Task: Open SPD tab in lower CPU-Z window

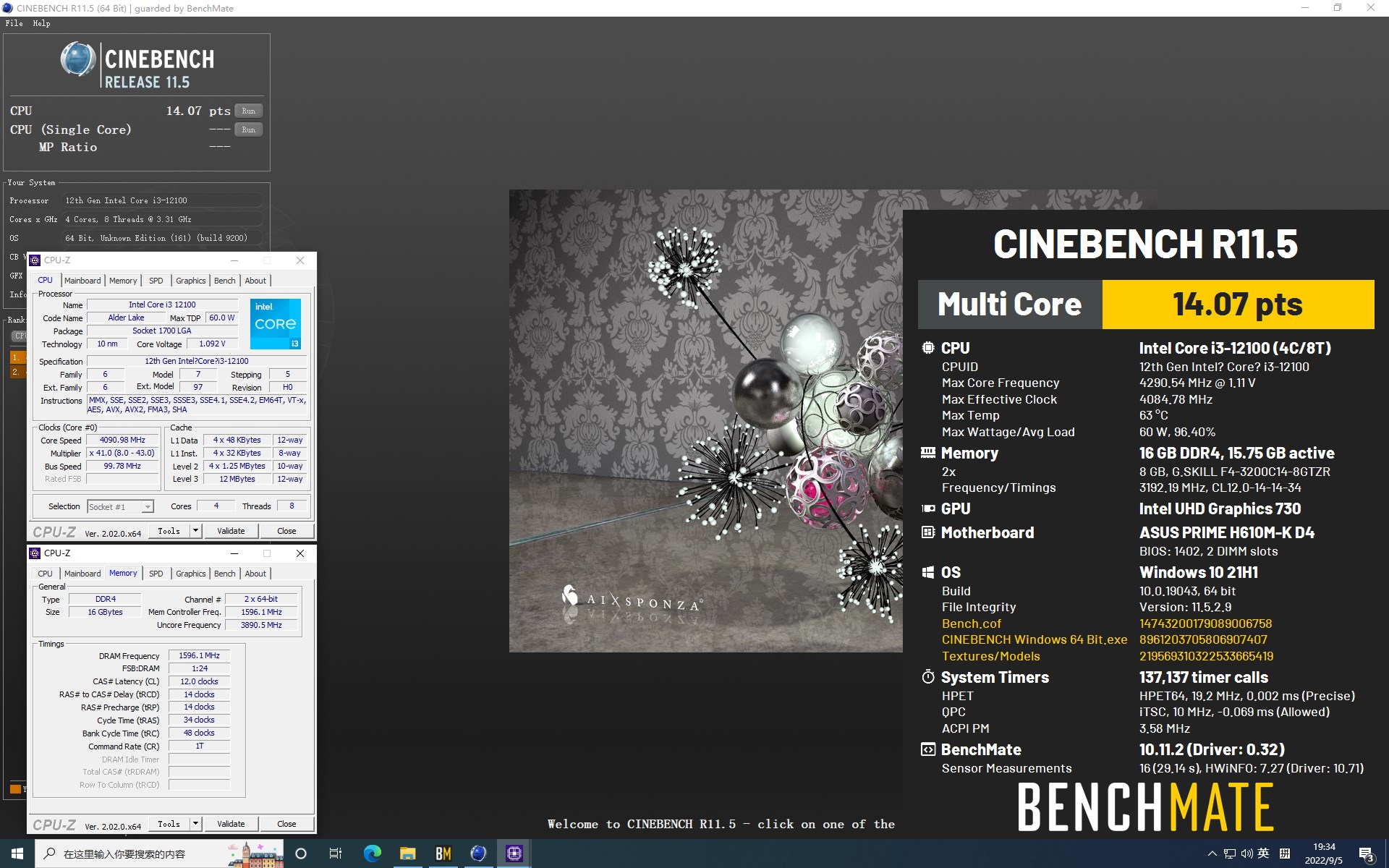Action: coord(156,574)
